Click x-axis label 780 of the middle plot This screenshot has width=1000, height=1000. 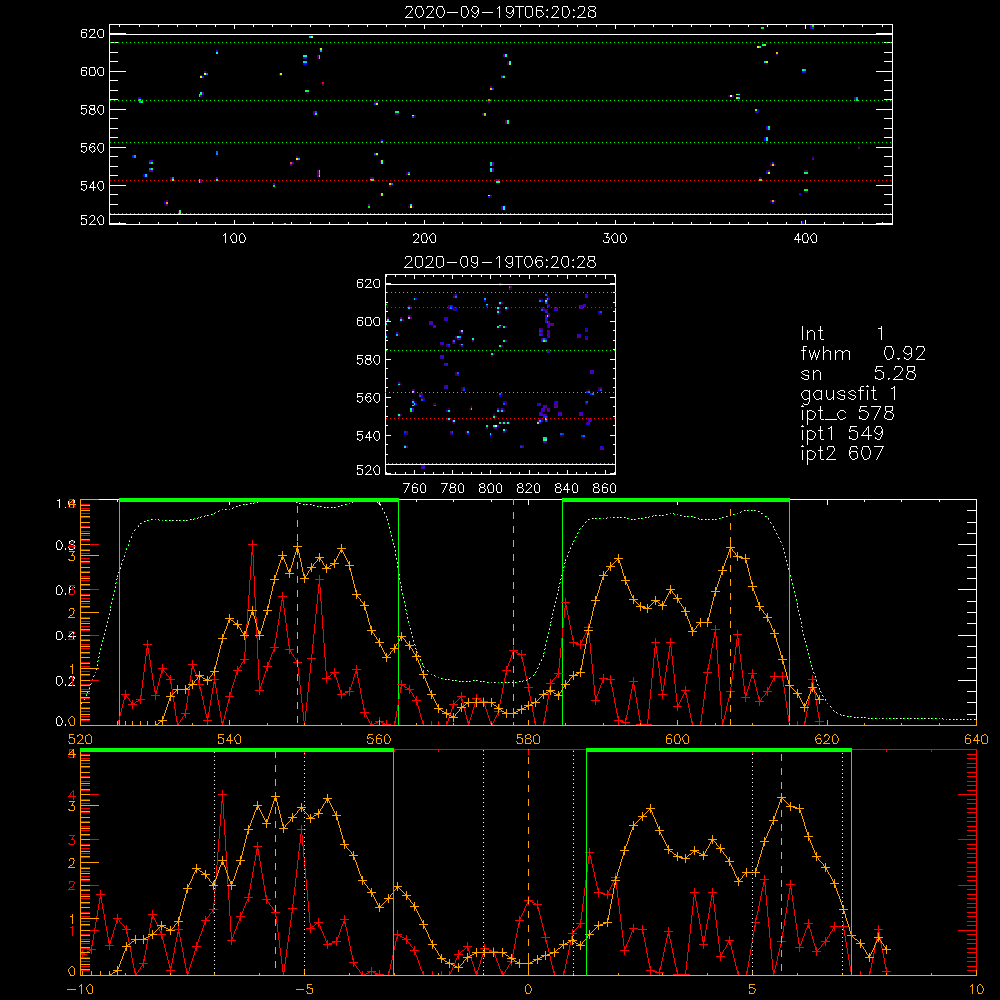(x=453, y=489)
